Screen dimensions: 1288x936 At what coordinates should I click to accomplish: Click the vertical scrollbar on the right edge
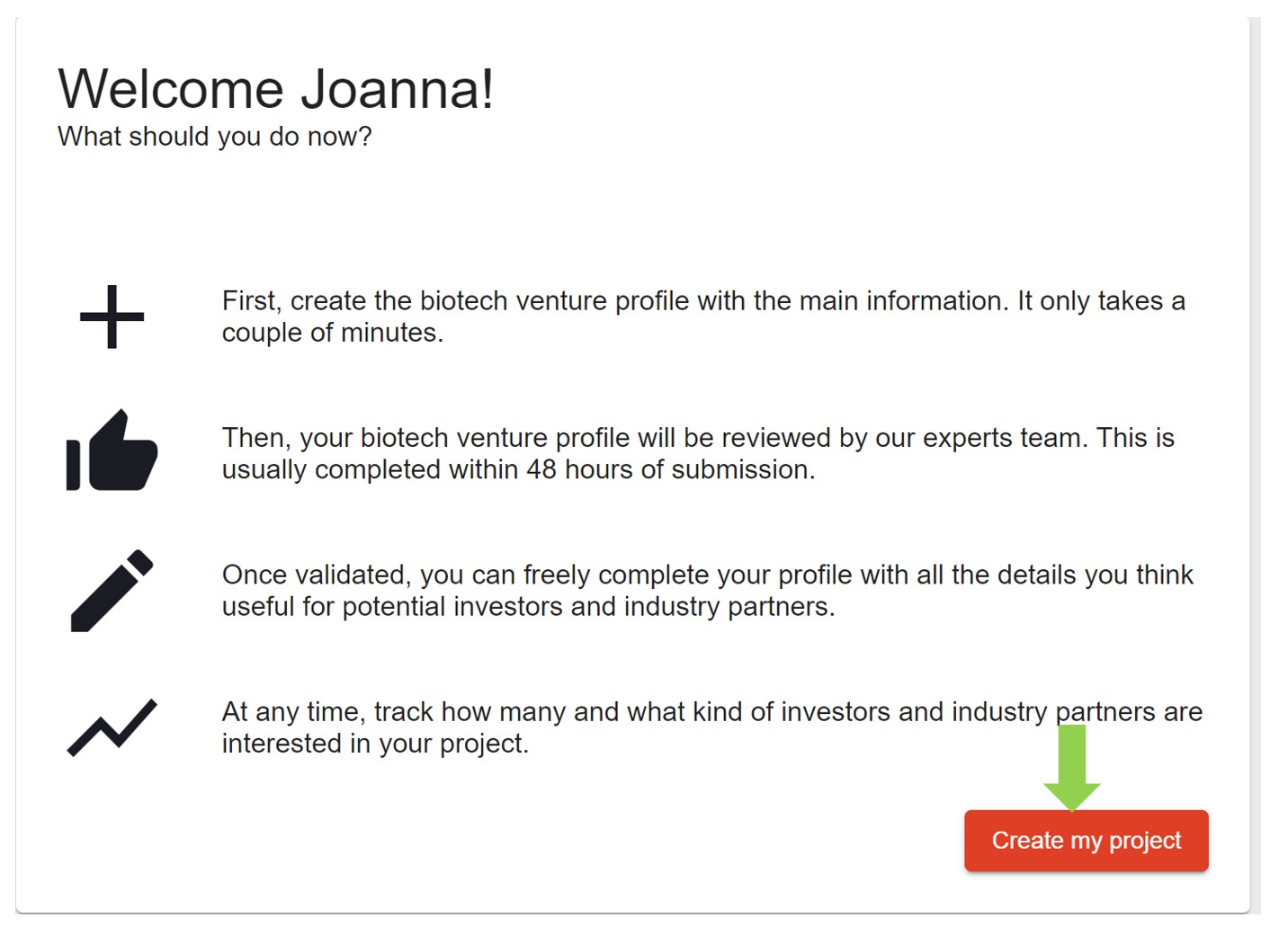pyautogui.click(x=1256, y=450)
